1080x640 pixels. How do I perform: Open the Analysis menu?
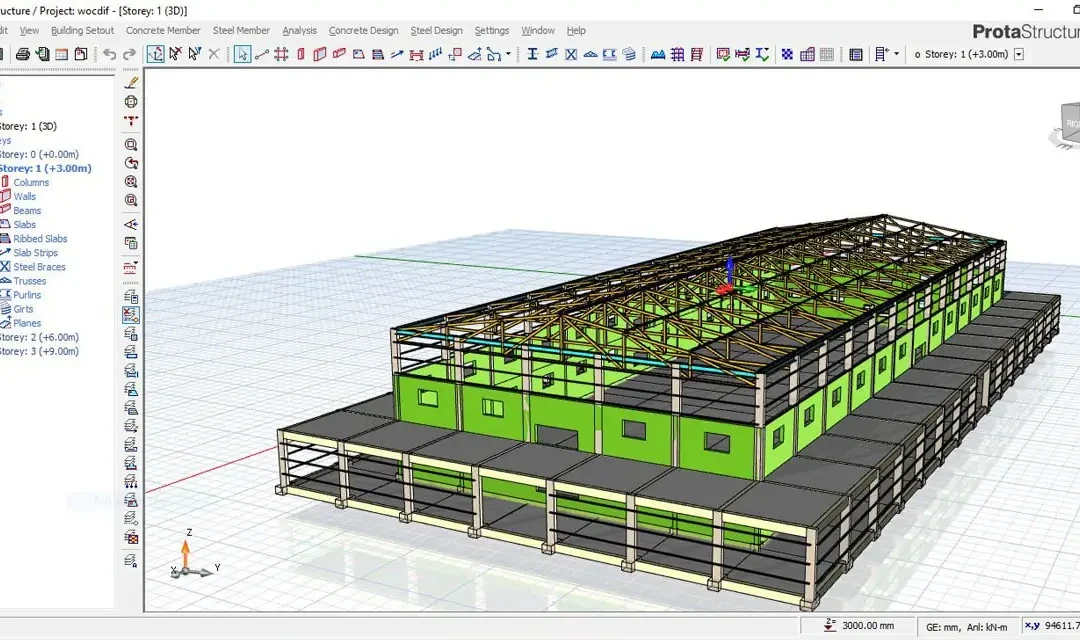click(x=300, y=30)
